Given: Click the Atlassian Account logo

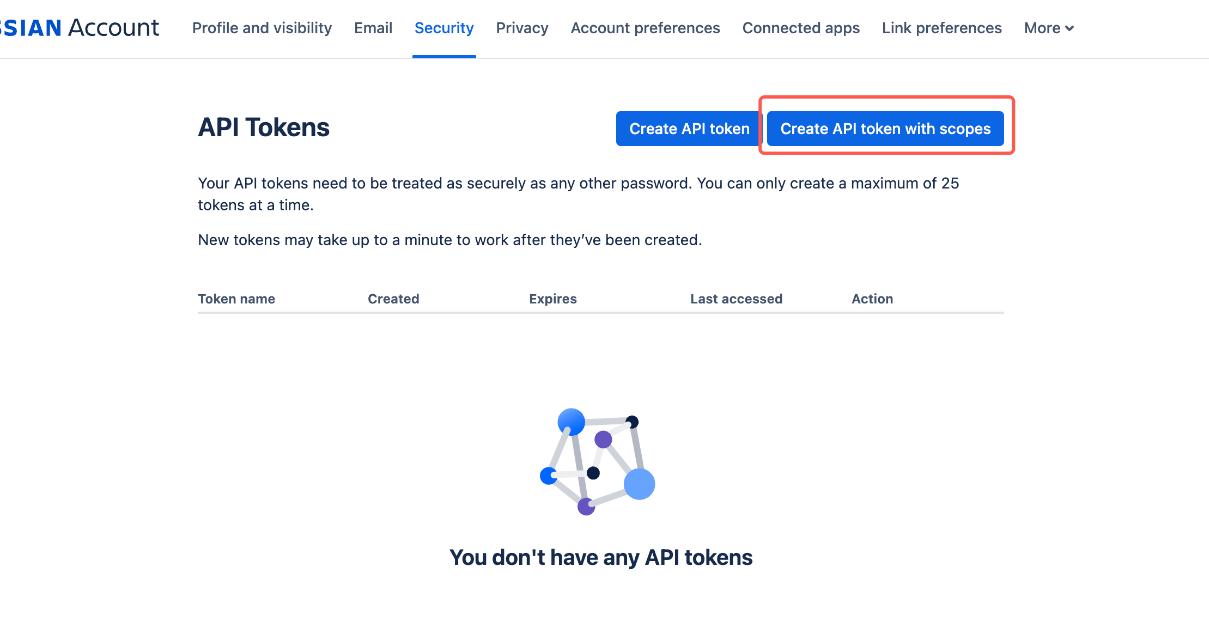Looking at the screenshot, I should pyautogui.click(x=80, y=28).
